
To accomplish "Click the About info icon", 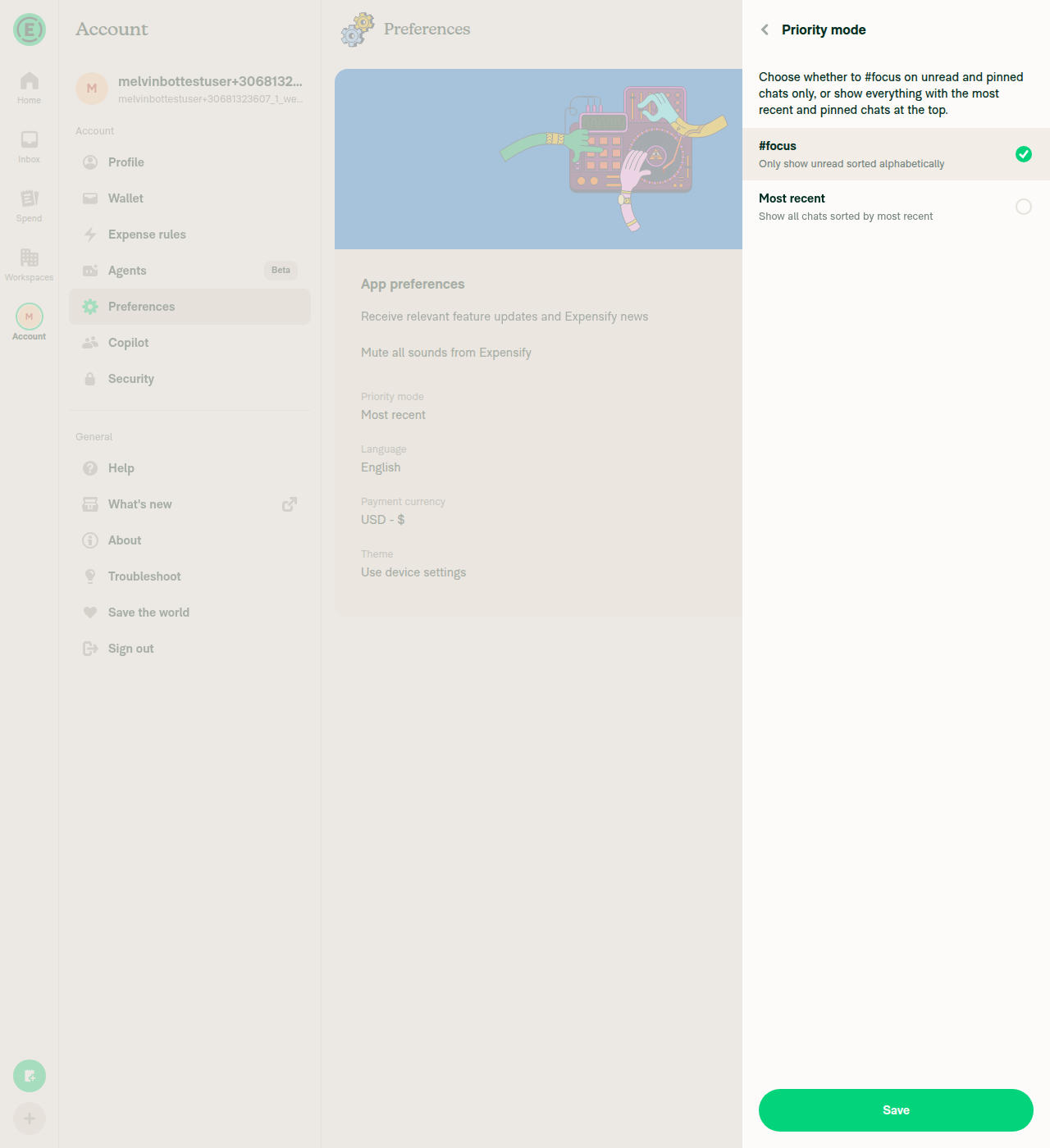I will click(90, 540).
